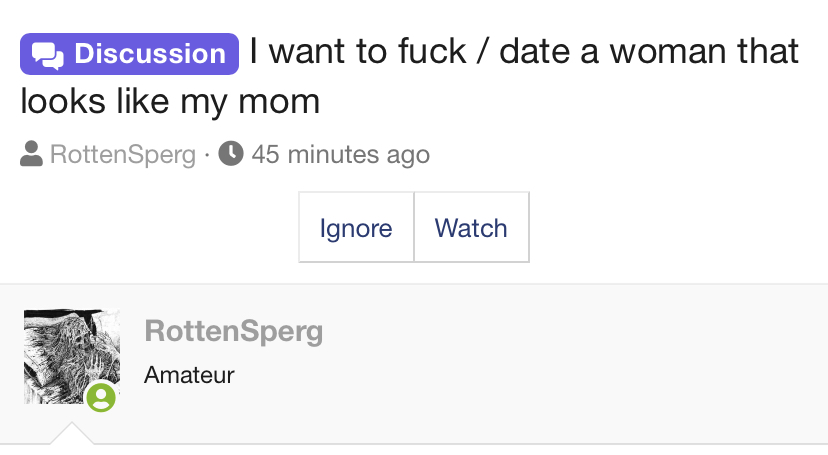Click the dot separator between author and time

[x=207, y=155]
